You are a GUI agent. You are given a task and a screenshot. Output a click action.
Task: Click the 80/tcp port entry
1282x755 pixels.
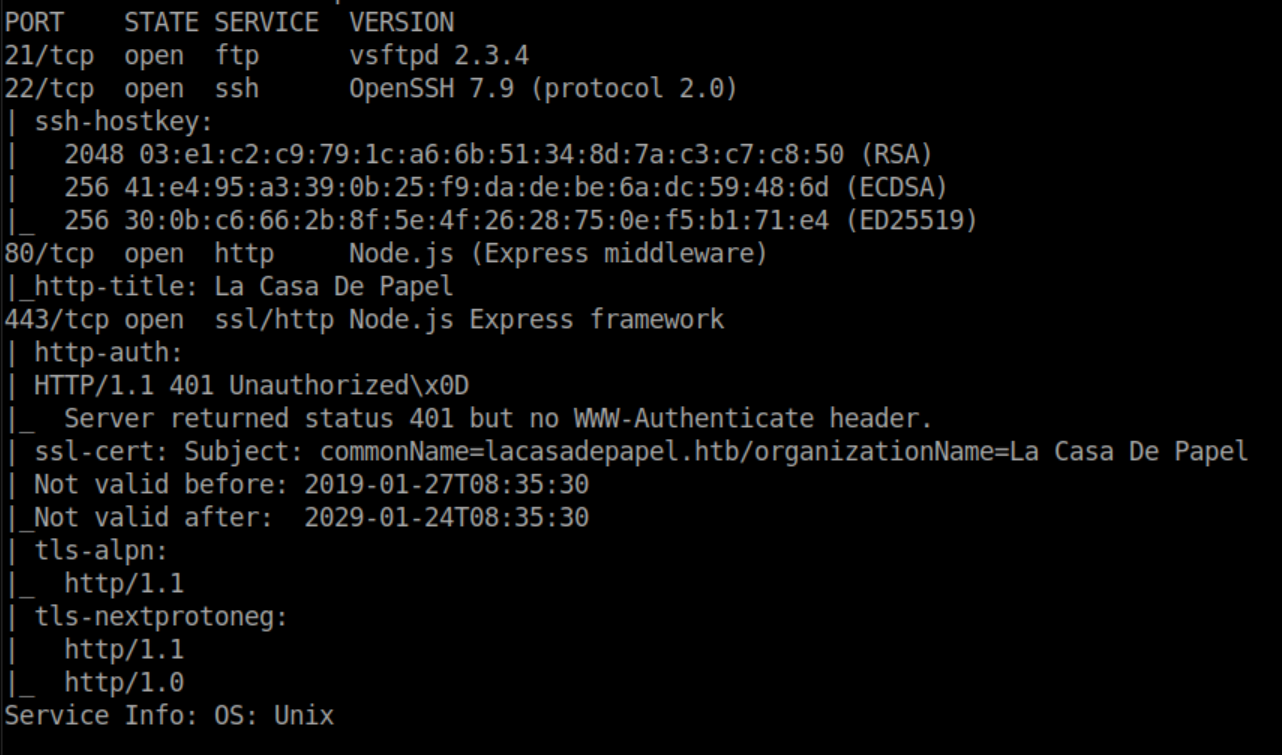(49, 253)
